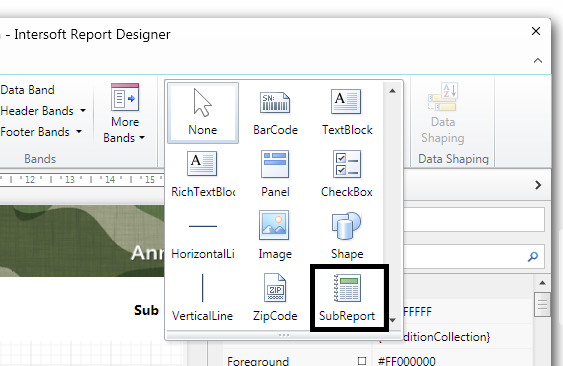This screenshot has width=563, height=366.
Task: Choose the BarCode control
Action: (x=275, y=113)
